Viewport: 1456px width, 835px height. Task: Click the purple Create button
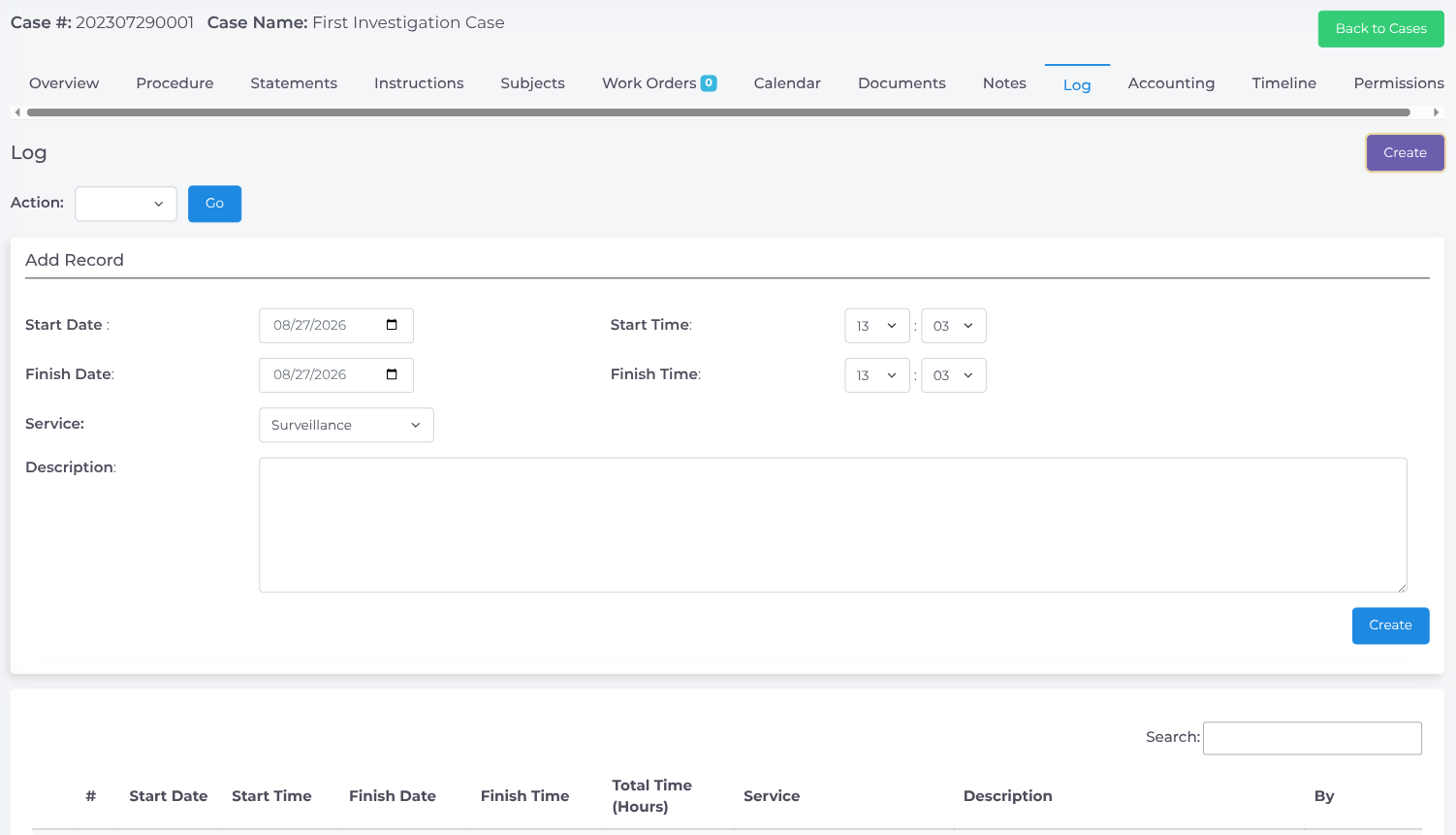tap(1405, 153)
